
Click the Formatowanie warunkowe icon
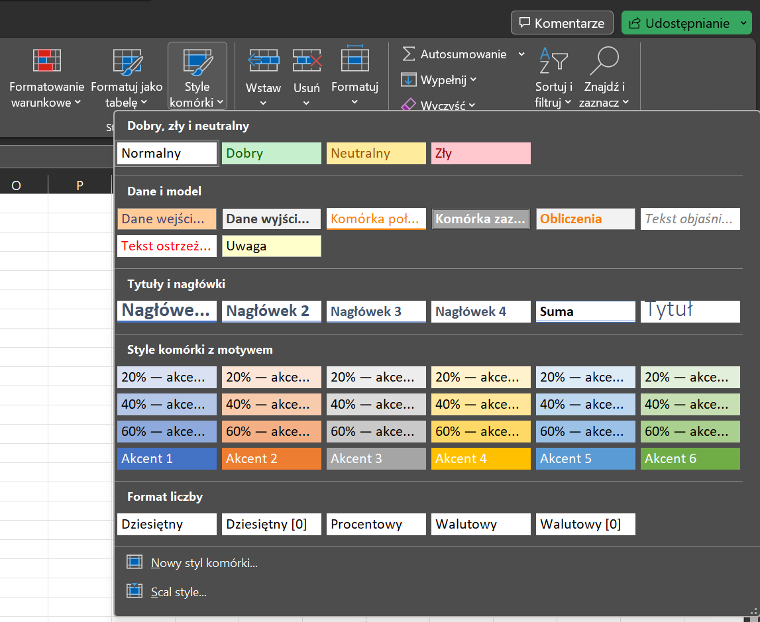tap(47, 62)
